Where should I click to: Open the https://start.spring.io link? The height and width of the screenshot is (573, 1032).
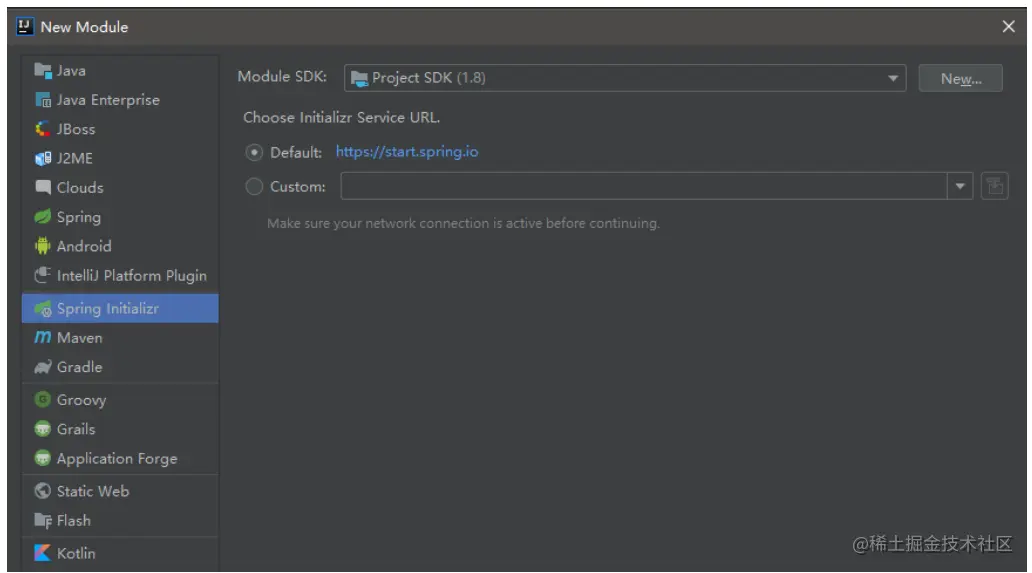pos(407,152)
